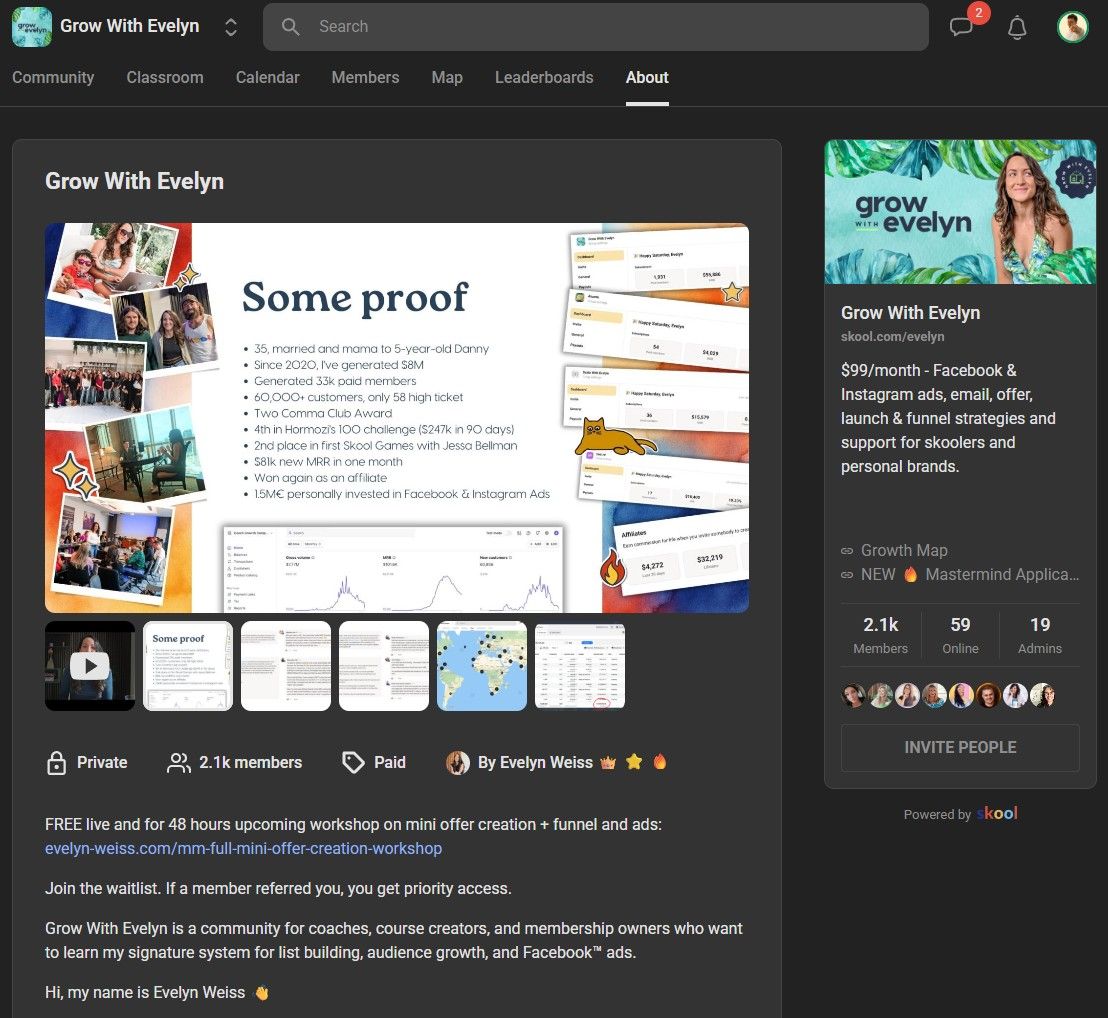The height and width of the screenshot is (1018, 1108).
Task: Select the About tab
Action: pos(647,78)
